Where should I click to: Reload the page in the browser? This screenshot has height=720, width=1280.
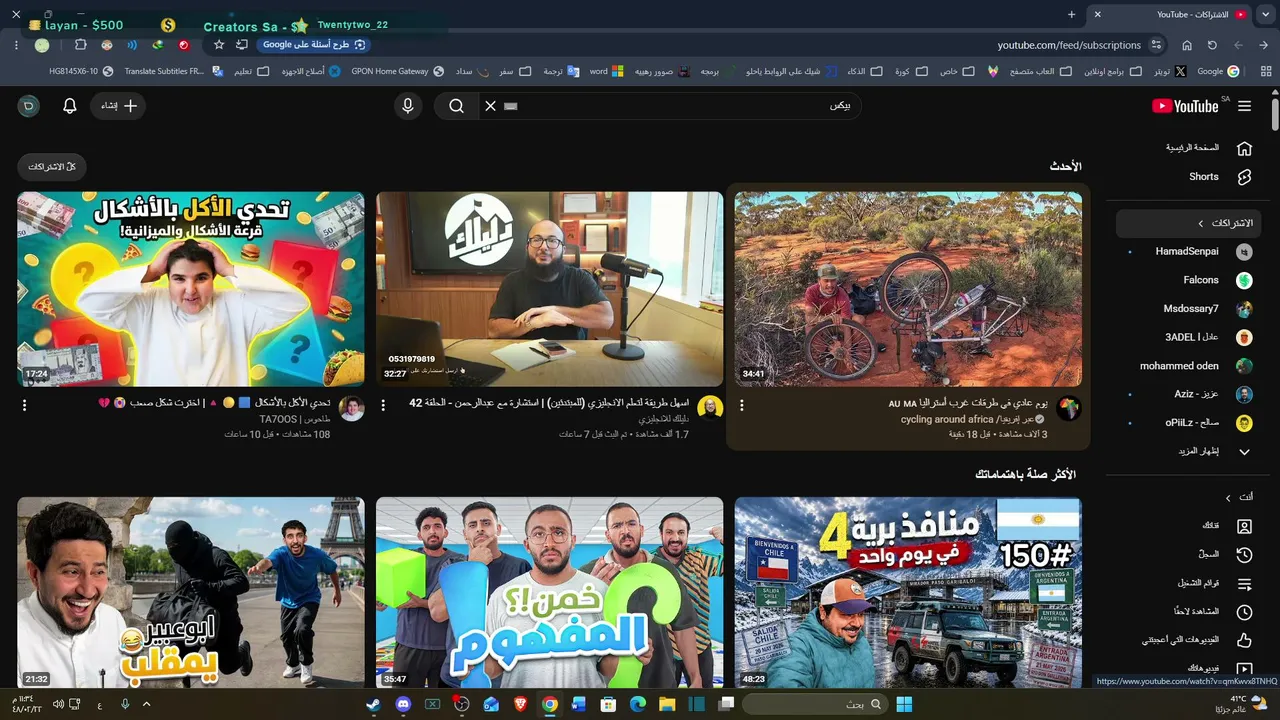(1212, 45)
